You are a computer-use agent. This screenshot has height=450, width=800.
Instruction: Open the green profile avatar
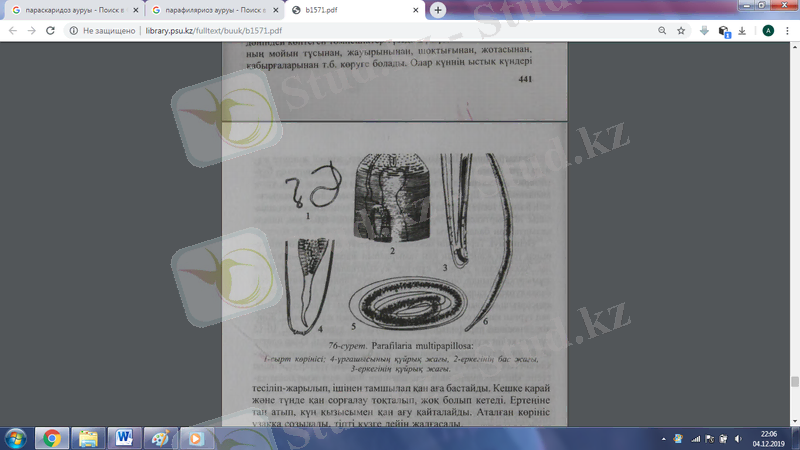(x=767, y=31)
